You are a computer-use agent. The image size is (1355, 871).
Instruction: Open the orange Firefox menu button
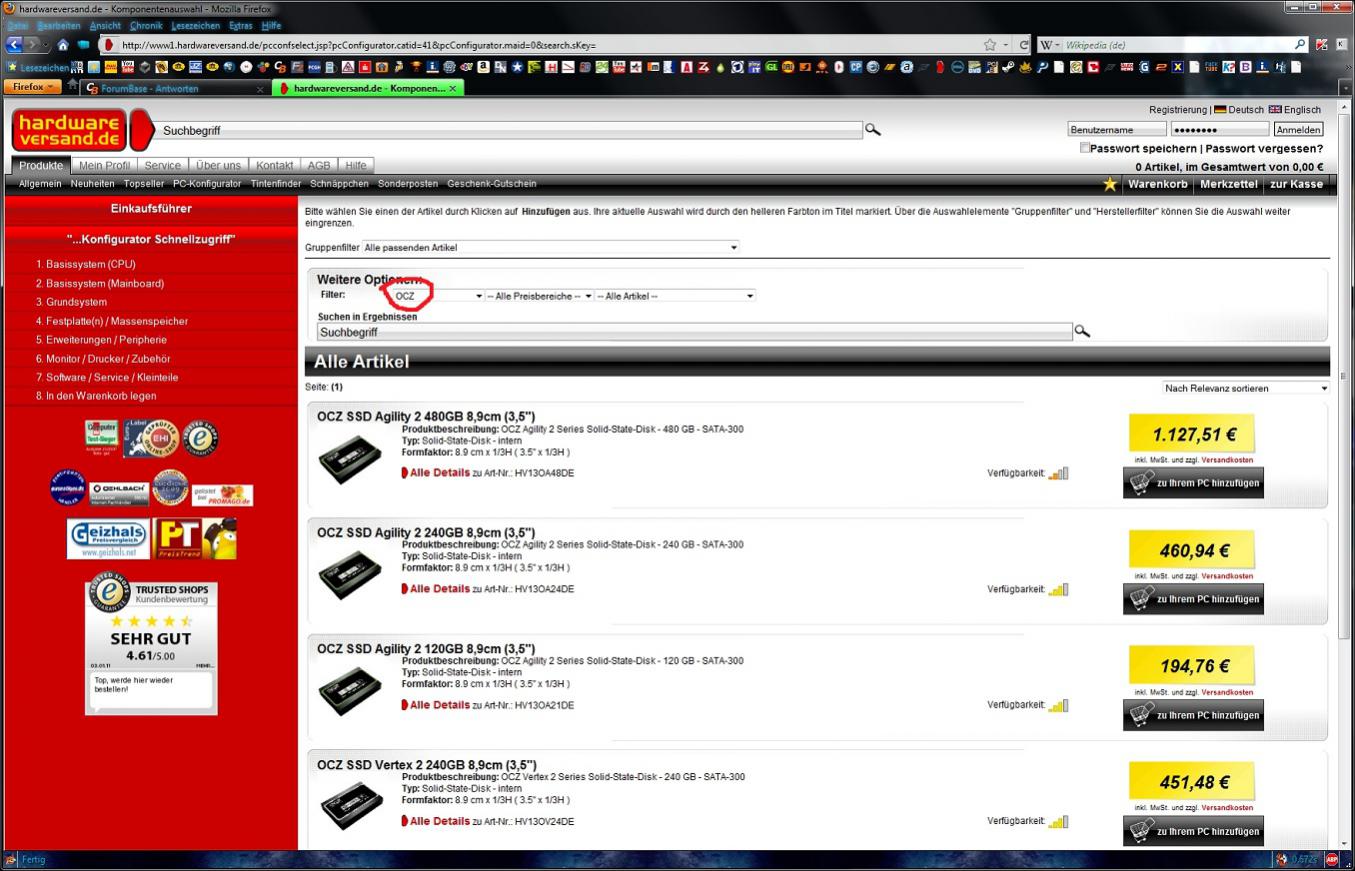tap(34, 87)
